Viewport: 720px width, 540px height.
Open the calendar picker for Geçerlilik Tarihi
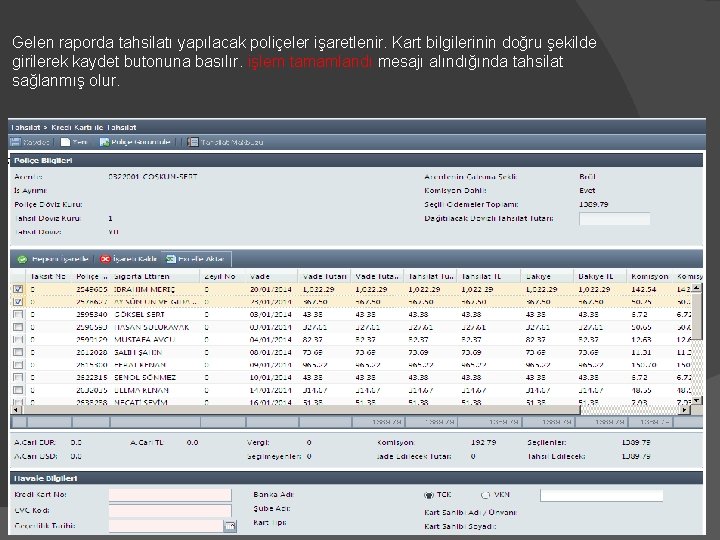click(230, 526)
